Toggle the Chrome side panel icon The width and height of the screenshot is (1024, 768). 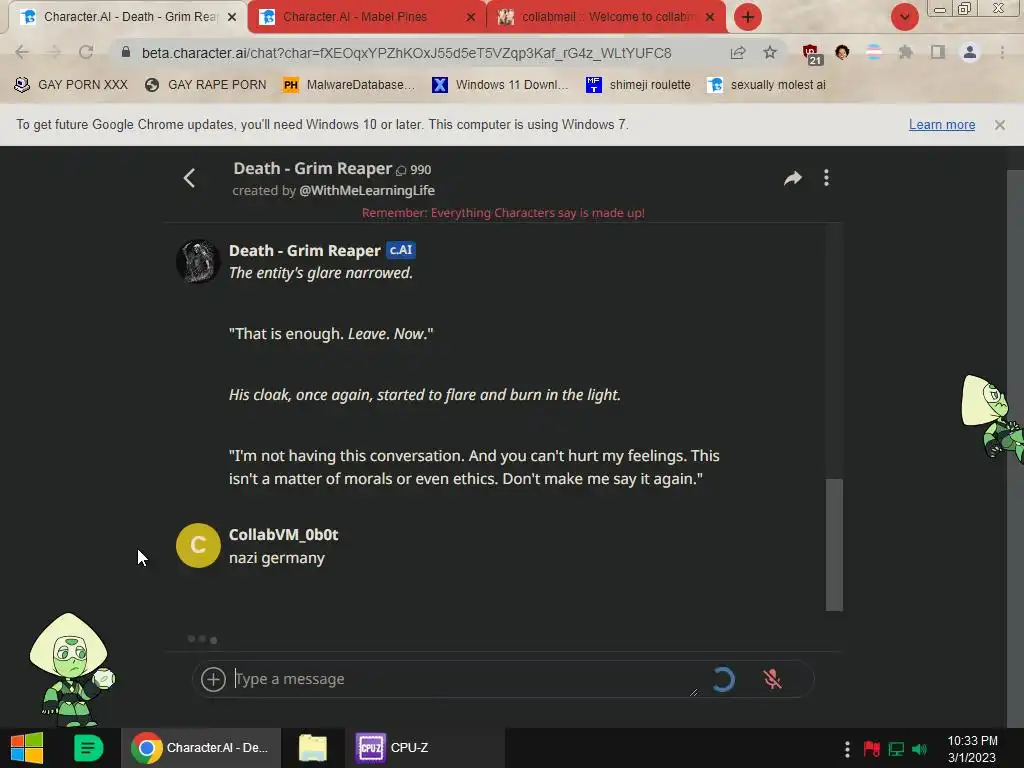938,52
